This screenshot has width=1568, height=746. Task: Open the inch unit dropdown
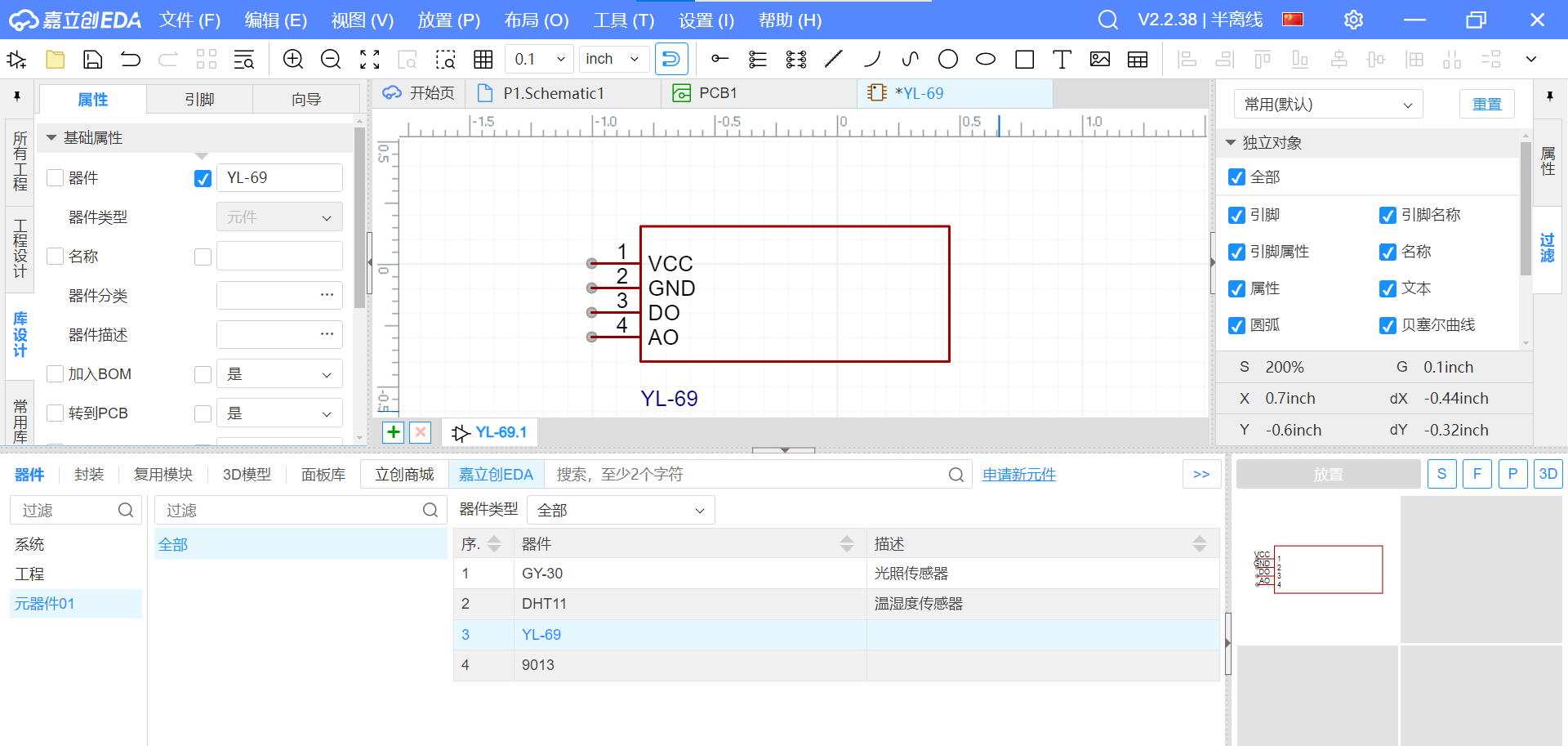(614, 59)
